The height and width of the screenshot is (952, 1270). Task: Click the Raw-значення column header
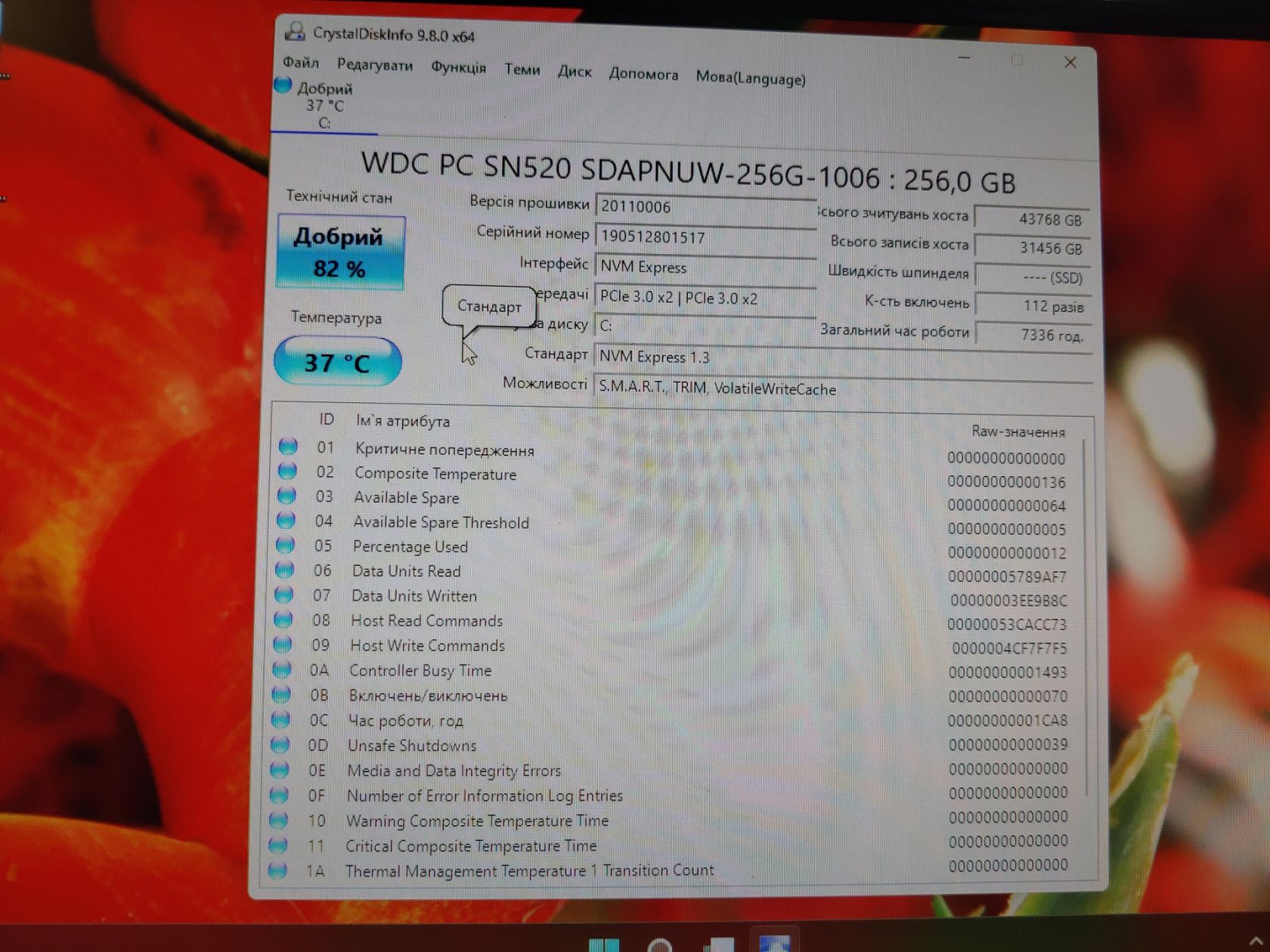pos(1018,431)
